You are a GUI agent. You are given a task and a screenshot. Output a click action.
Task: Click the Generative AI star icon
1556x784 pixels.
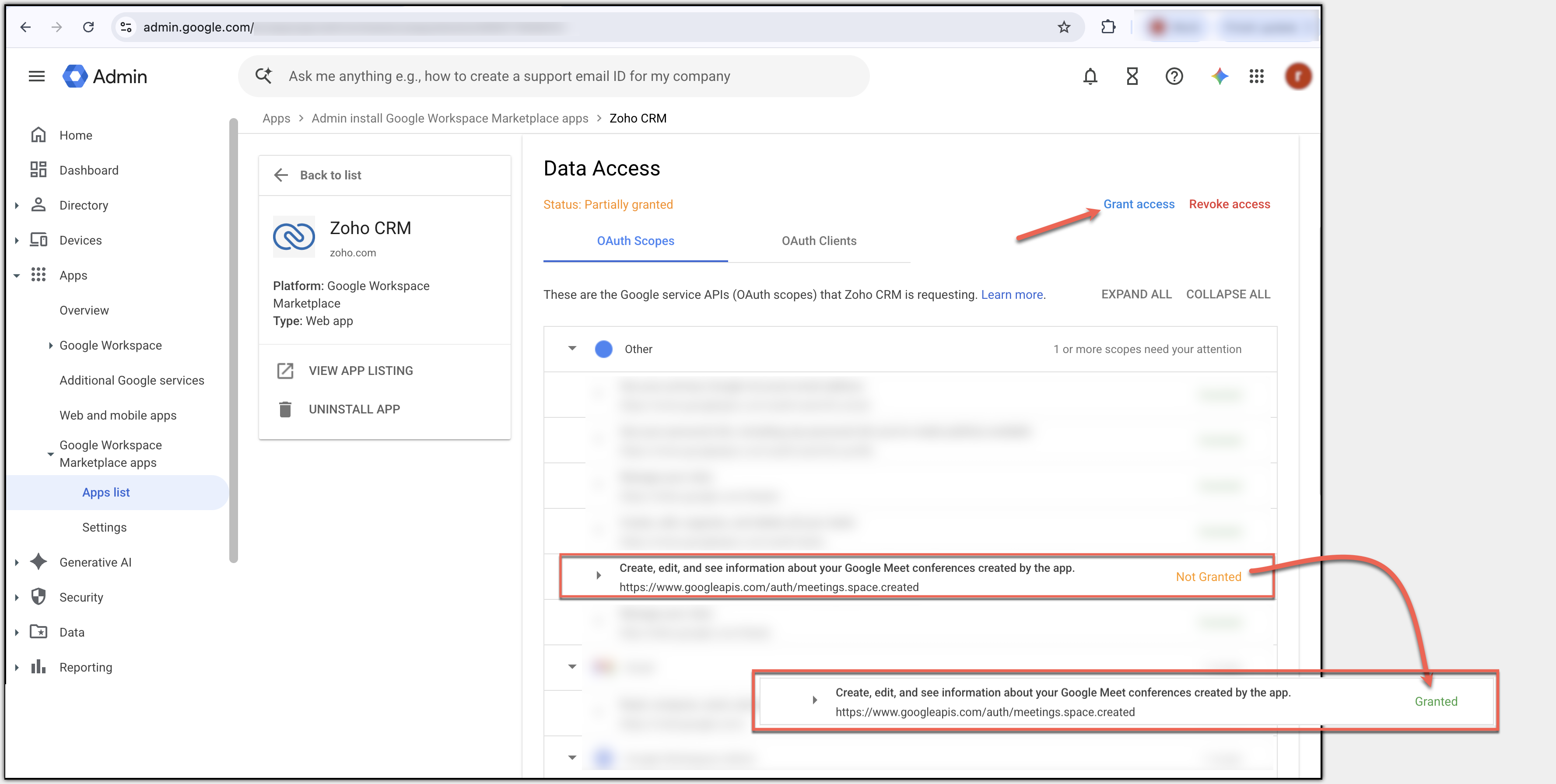(39, 562)
